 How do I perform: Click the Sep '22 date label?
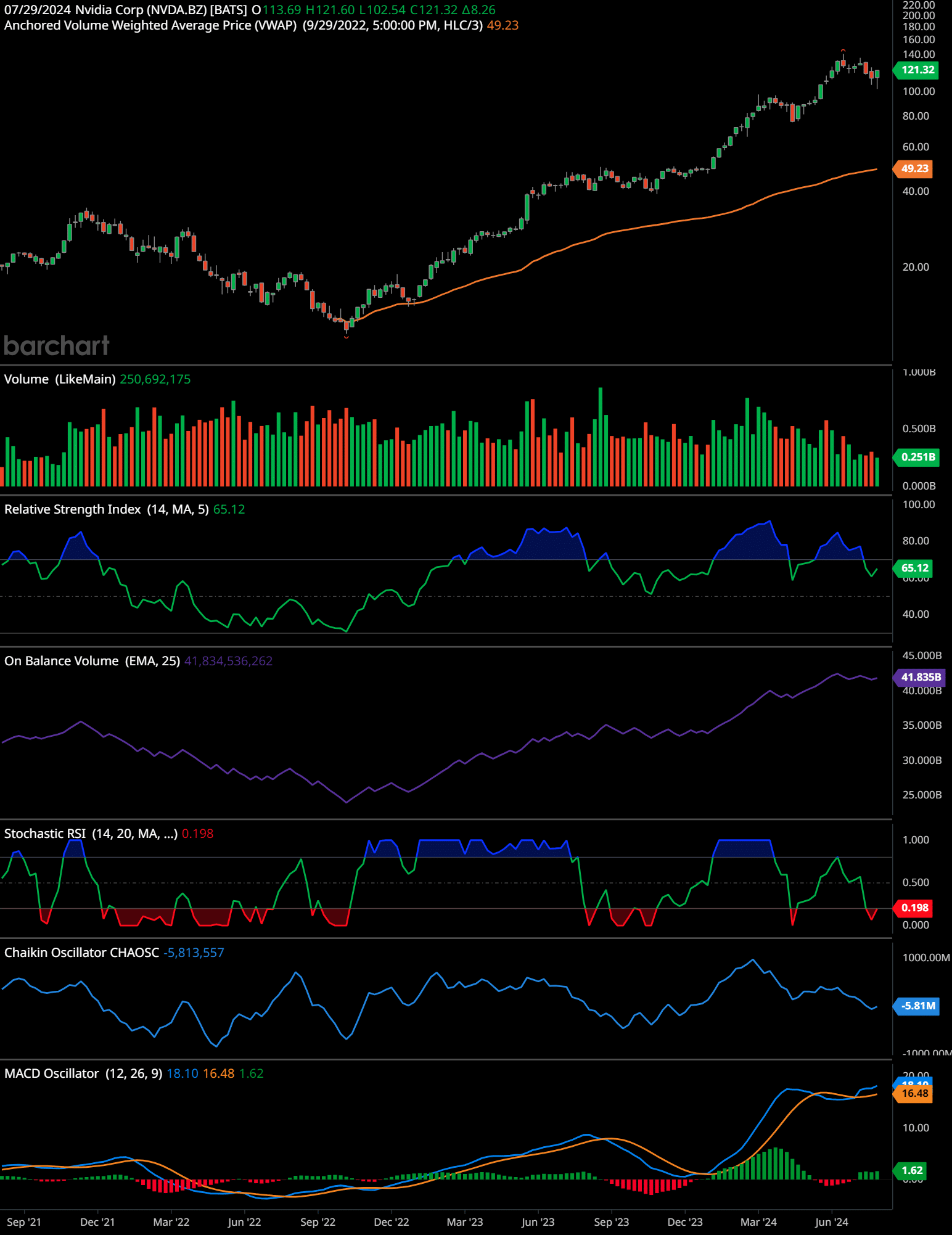pyautogui.click(x=318, y=1222)
